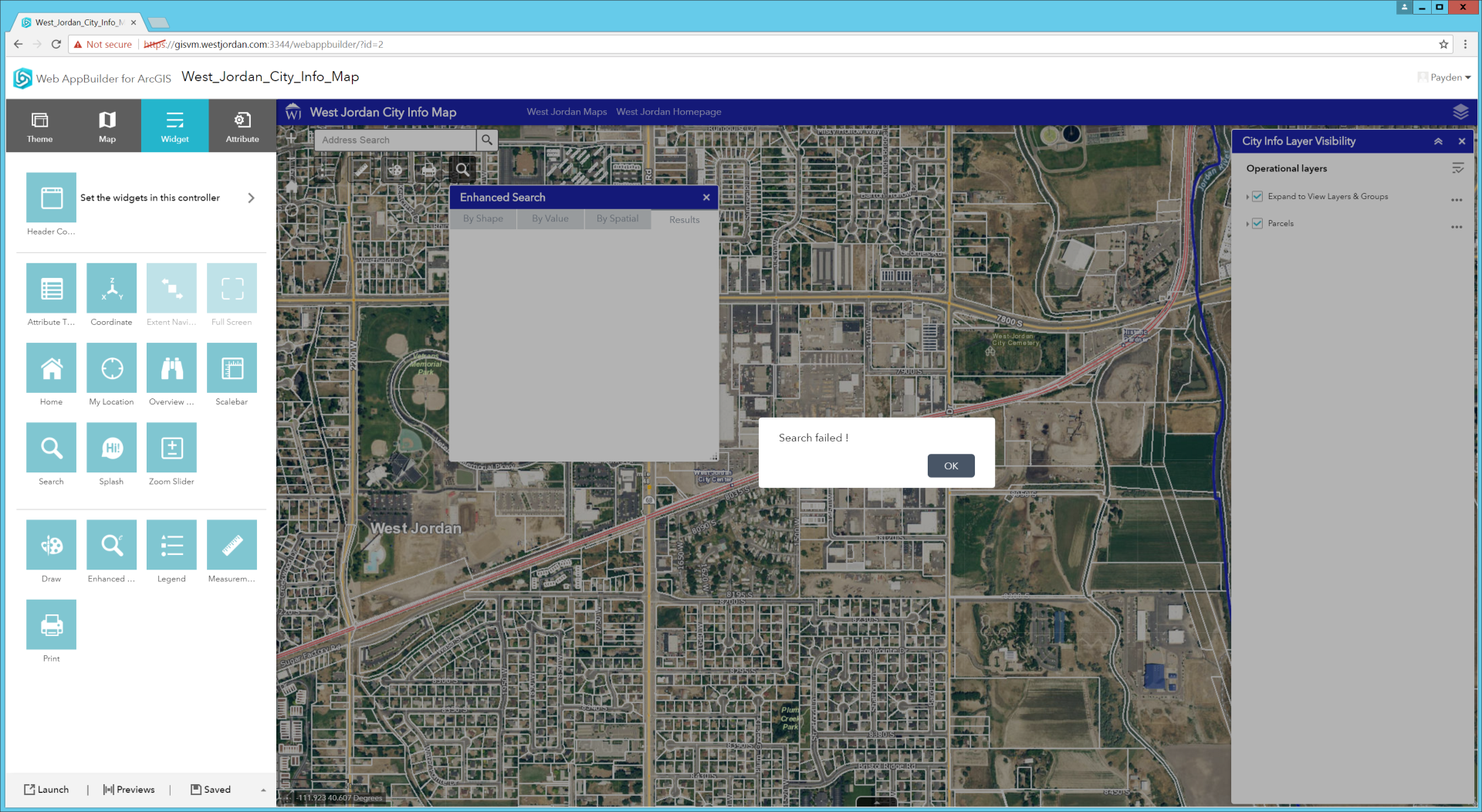Viewport: 1482px width, 812px height.
Task: Open the Saved dropdown arrow at bottom
Action: [x=263, y=790]
